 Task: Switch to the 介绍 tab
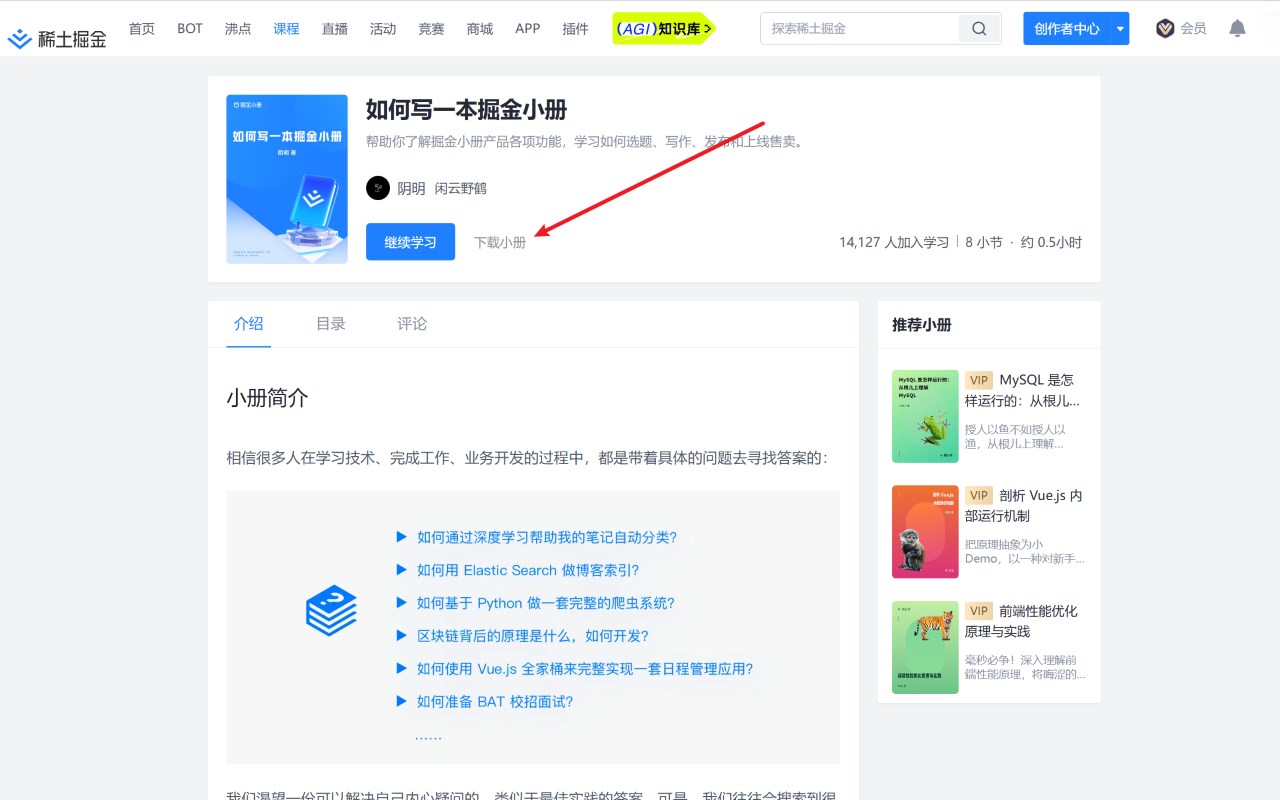(248, 324)
